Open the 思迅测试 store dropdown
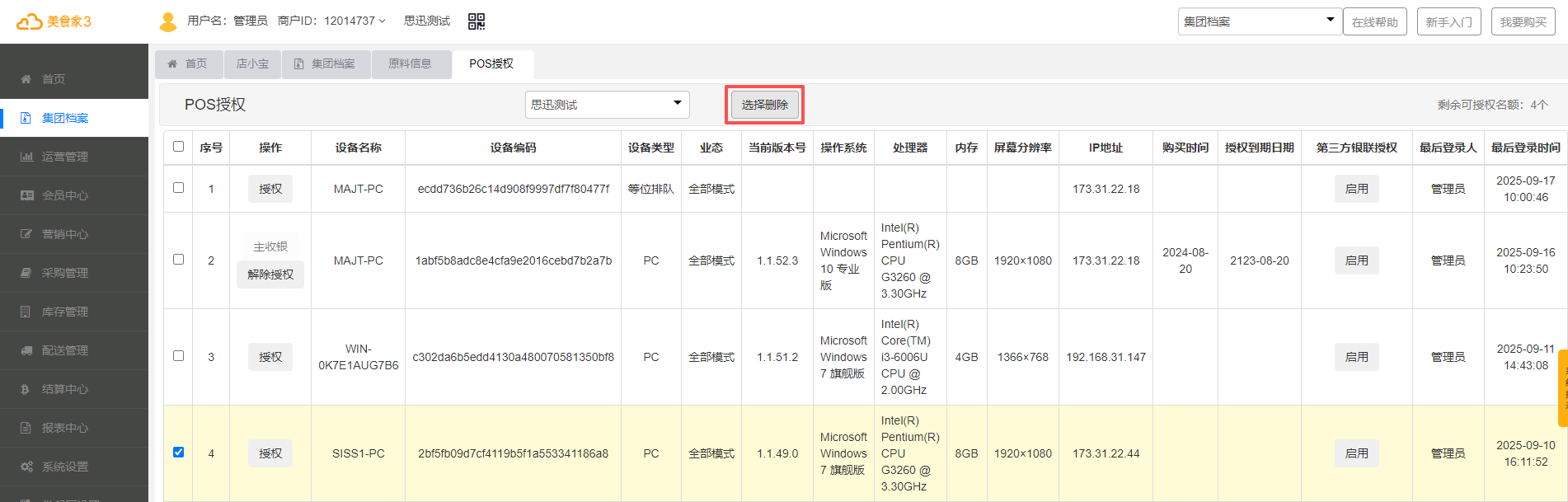This screenshot has height=502, width=1568. pyautogui.click(x=607, y=105)
